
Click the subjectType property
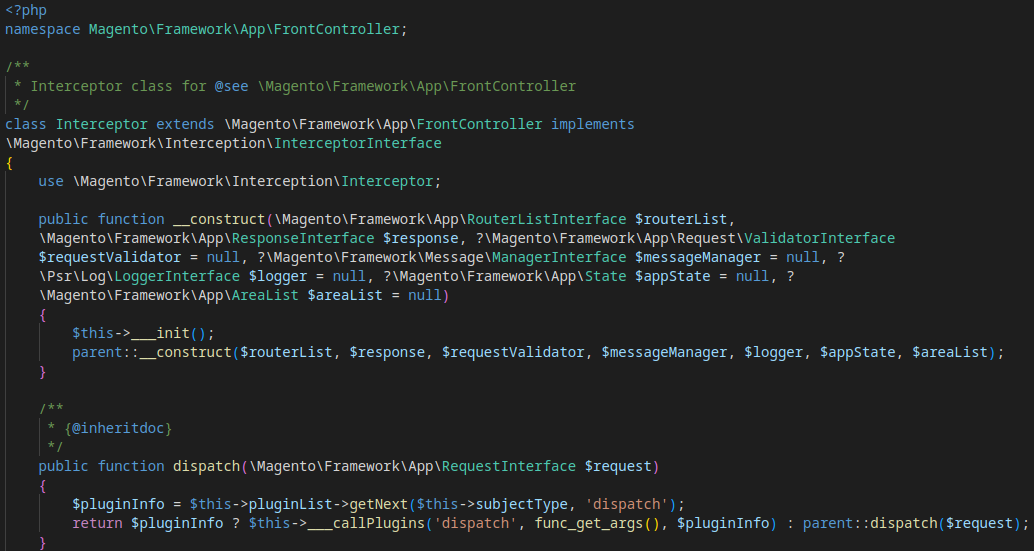click(522, 505)
